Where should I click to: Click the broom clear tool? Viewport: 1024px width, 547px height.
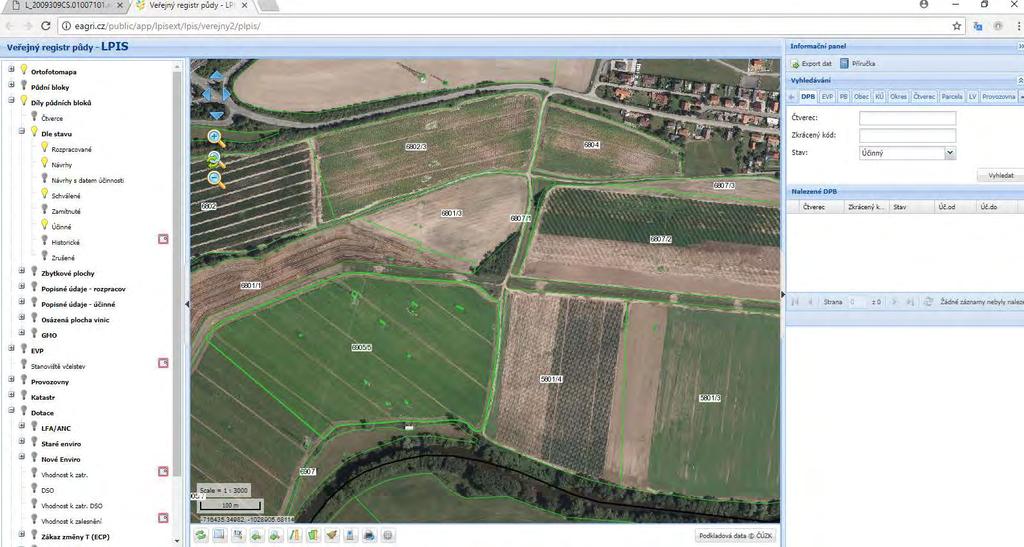332,535
